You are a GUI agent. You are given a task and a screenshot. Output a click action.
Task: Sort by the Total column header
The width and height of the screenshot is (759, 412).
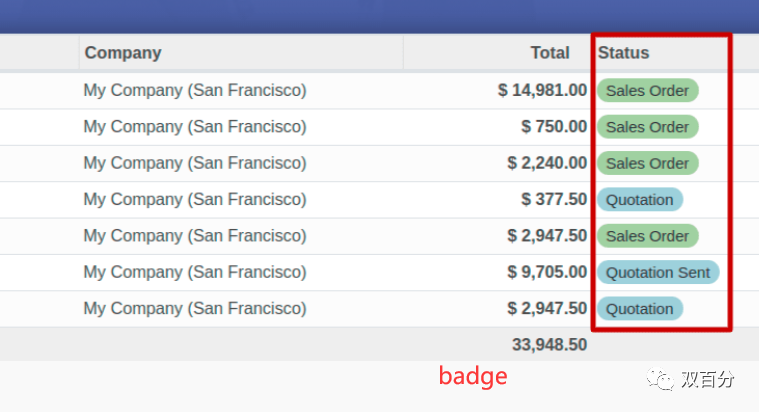550,53
